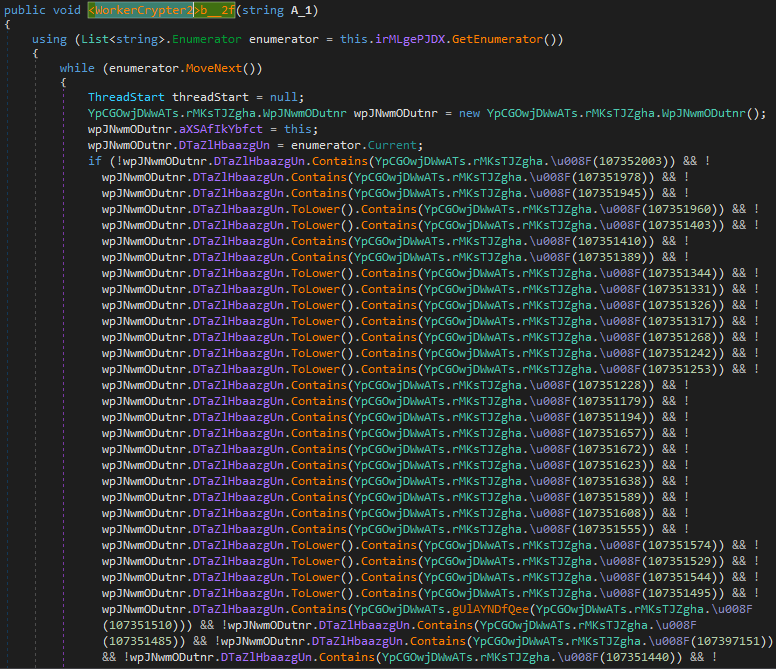Pick the argument 107351253
The width and height of the screenshot is (776, 669).
pyautogui.click(x=679, y=369)
